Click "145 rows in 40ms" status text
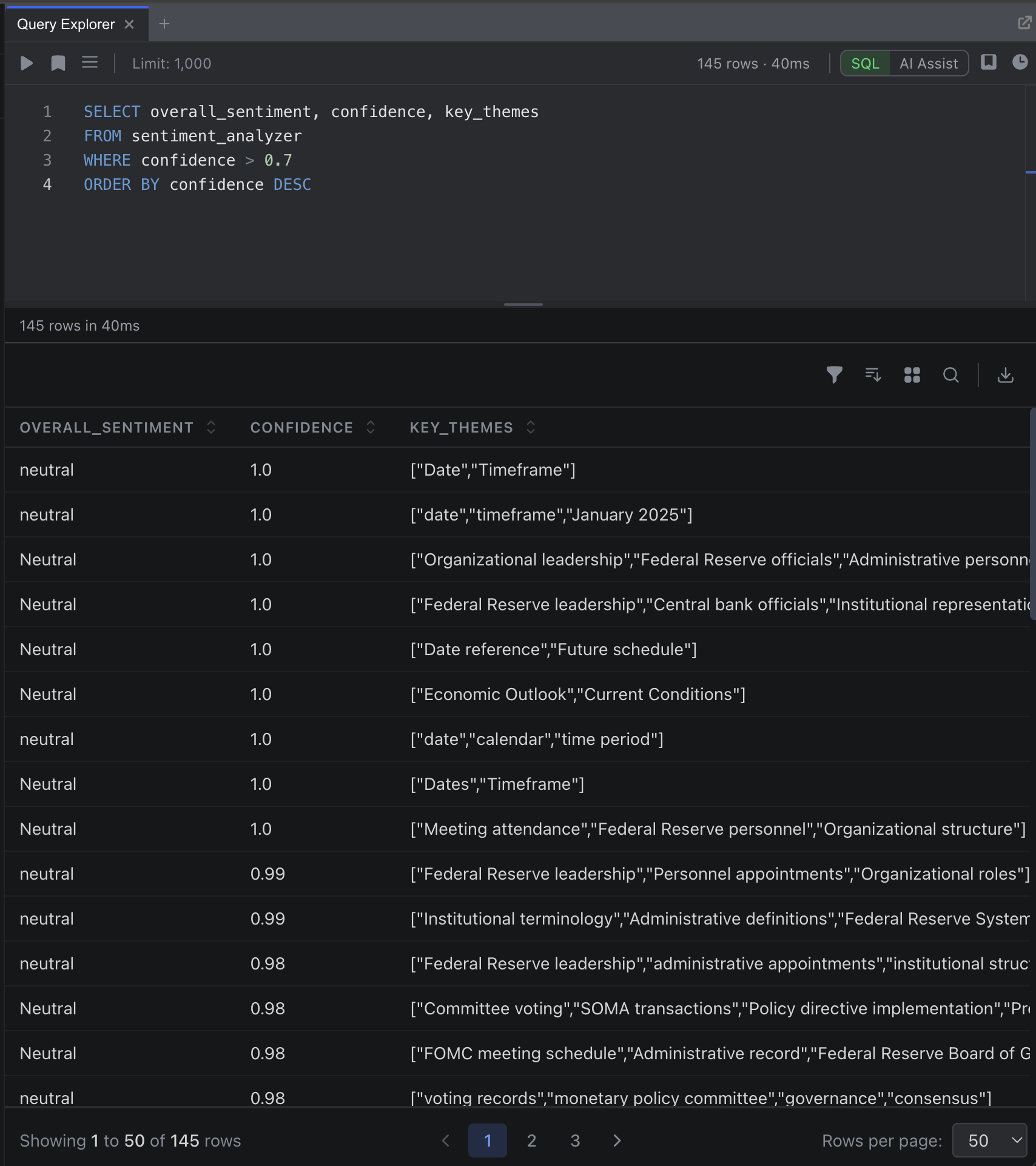Image resolution: width=1036 pixels, height=1166 pixels. click(x=79, y=326)
